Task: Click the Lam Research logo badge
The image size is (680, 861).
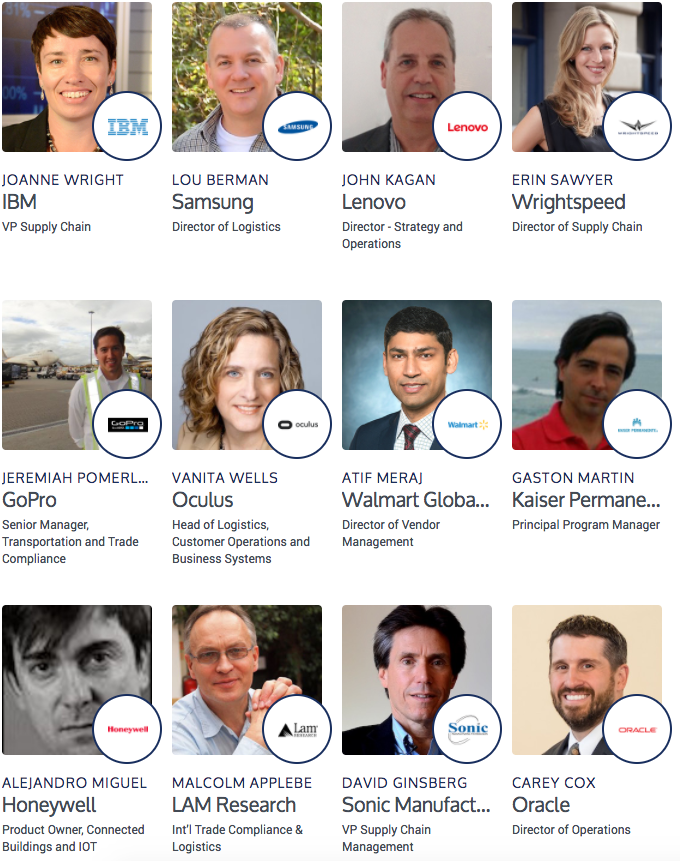Action: click(297, 729)
